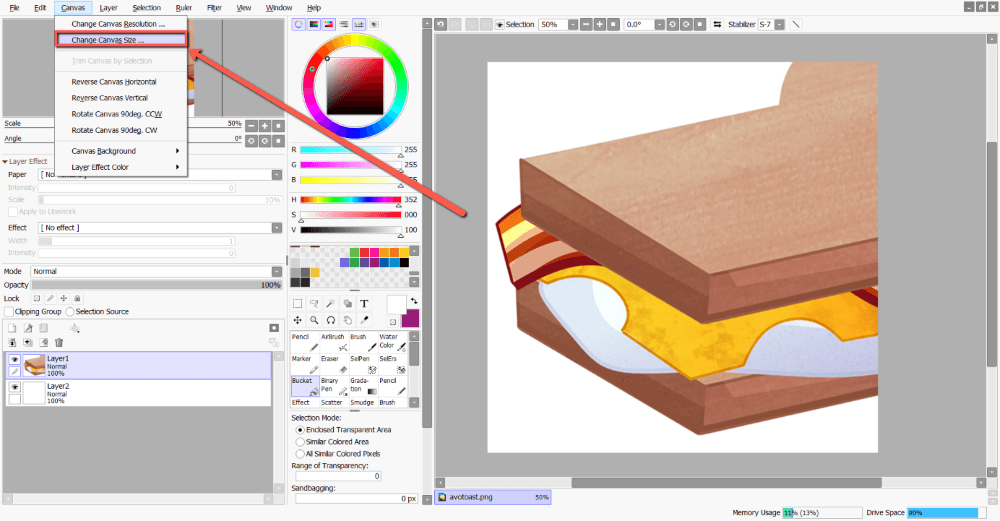The width and height of the screenshot is (1000, 521).
Task: Click Rotate Canvas 90deg. CW
Action: 115,130
